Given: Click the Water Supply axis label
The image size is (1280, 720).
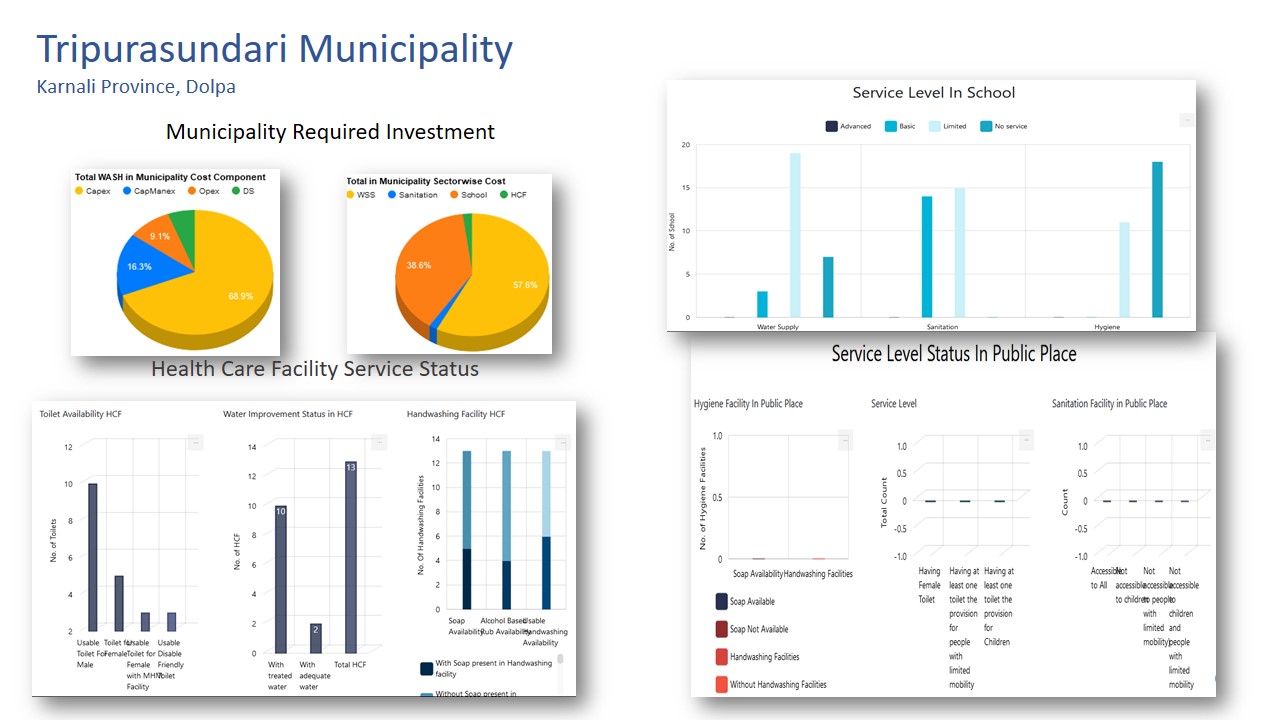Looking at the screenshot, I should [777, 327].
